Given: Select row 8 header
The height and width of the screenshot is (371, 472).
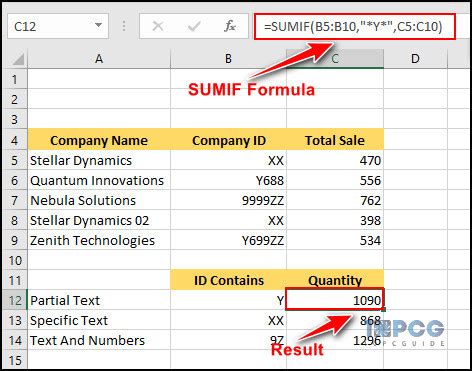Looking at the screenshot, I should pos(14,220).
